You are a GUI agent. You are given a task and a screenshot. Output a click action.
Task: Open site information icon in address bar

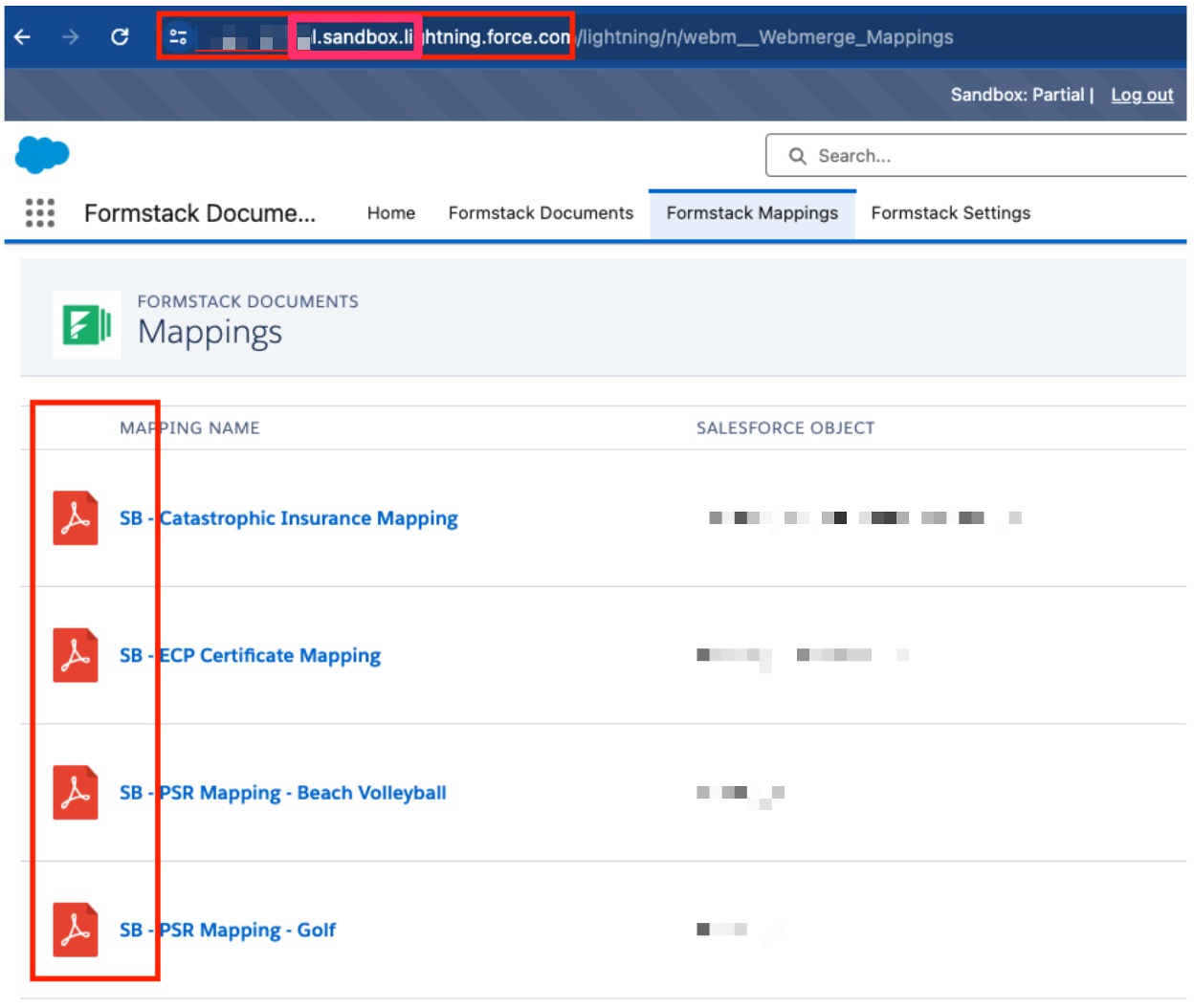point(178,37)
